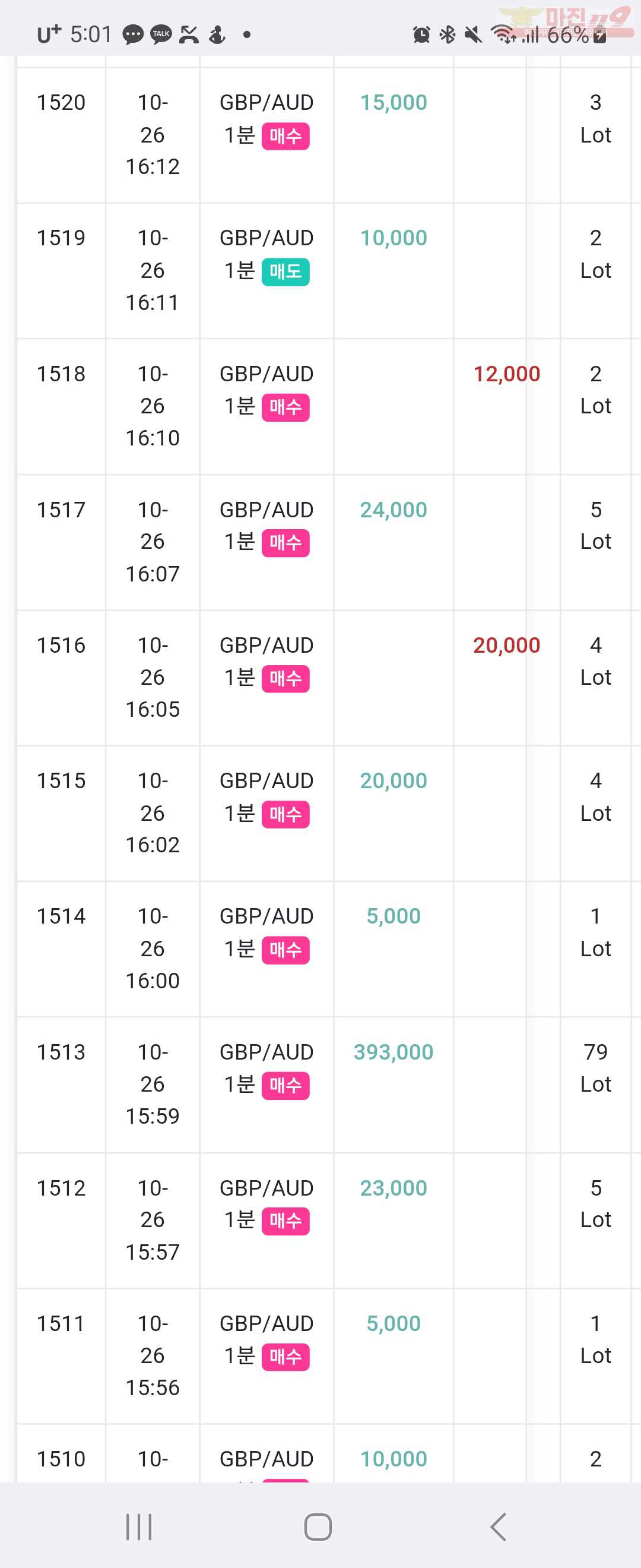This screenshot has width=641, height=1568.
Task: Tap the 매수 badge in row 1520
Action: pos(285,136)
